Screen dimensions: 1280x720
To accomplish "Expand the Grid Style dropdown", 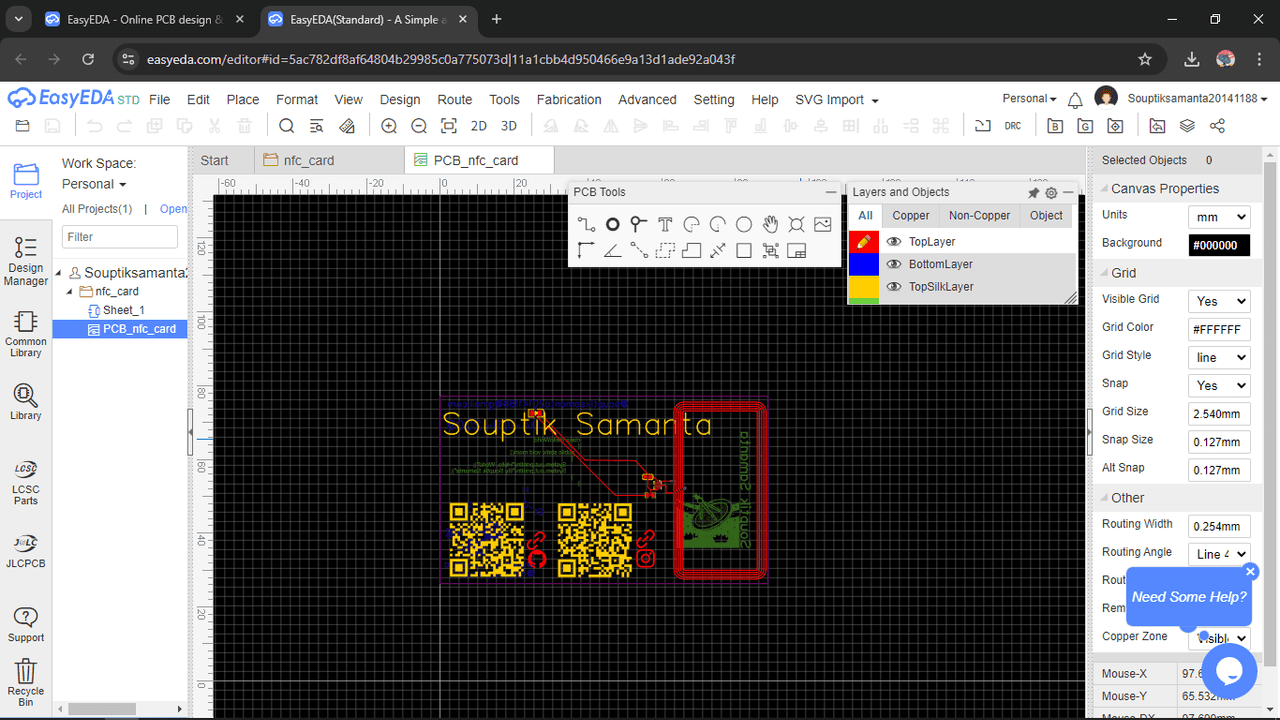I will pyautogui.click(x=1219, y=357).
